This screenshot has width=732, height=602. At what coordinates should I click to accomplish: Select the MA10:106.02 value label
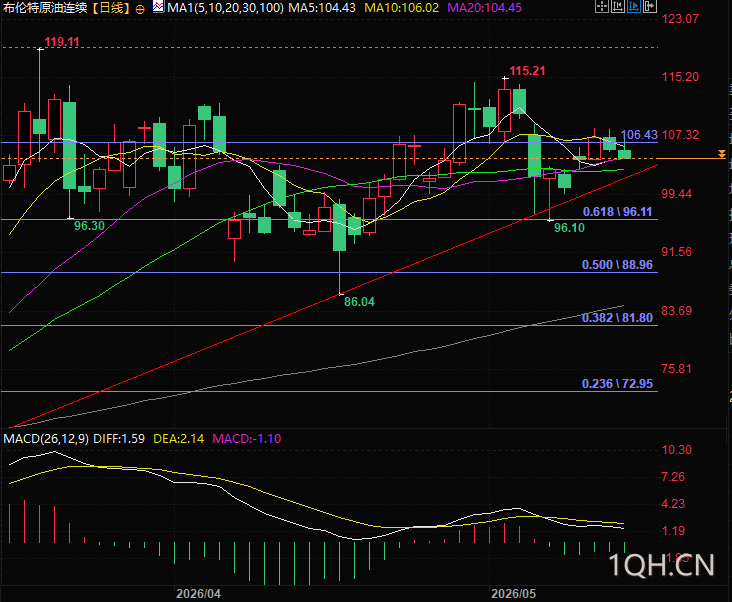pos(401,7)
